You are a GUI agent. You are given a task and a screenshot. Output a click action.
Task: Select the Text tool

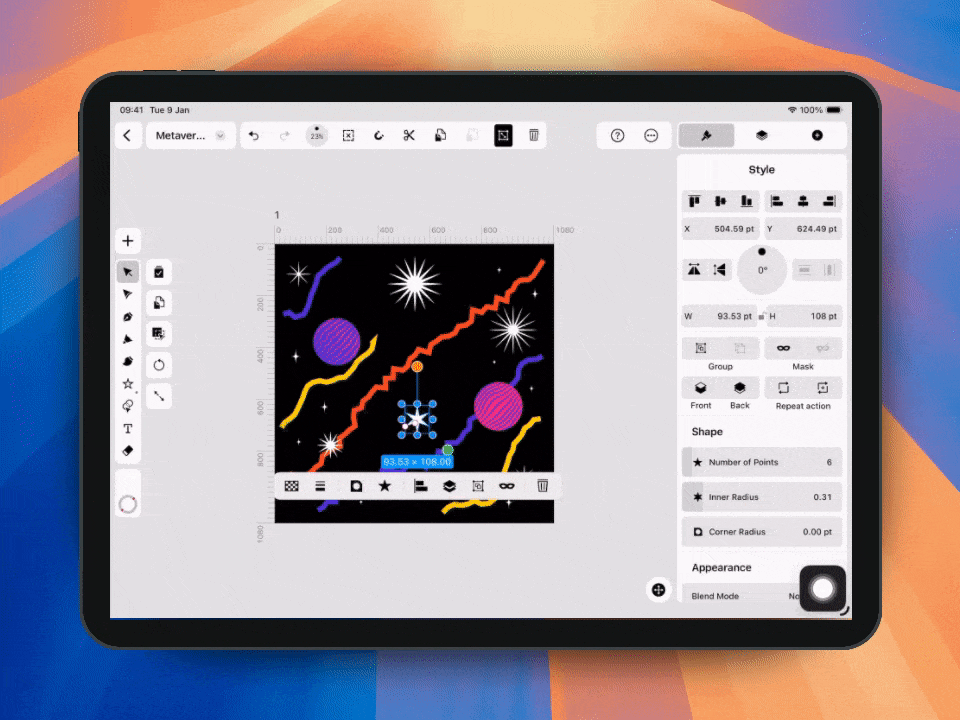pyautogui.click(x=128, y=429)
